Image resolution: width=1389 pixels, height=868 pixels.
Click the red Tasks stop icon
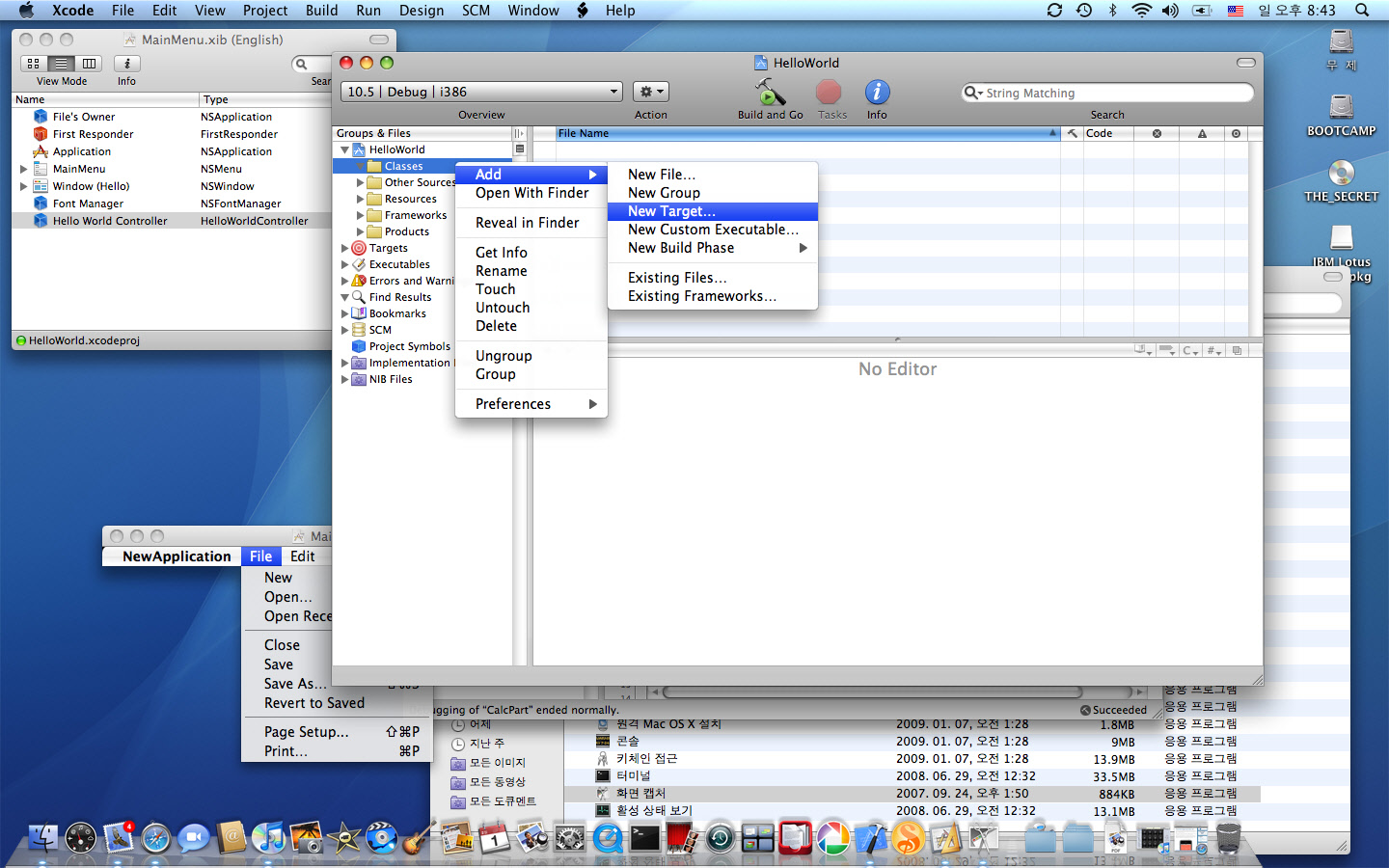click(x=829, y=93)
